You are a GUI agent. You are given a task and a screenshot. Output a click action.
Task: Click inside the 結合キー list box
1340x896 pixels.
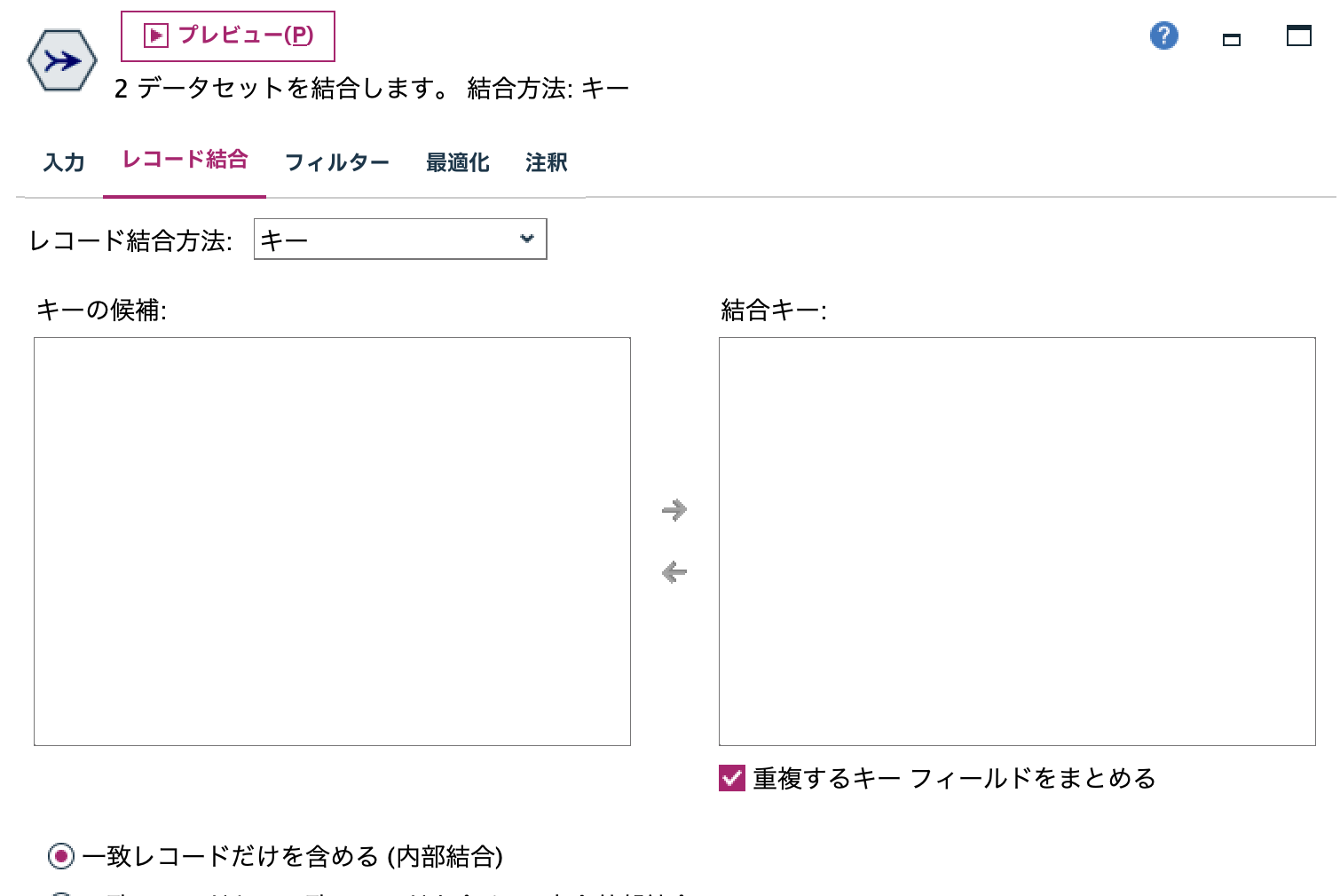pyautogui.click(x=1016, y=541)
